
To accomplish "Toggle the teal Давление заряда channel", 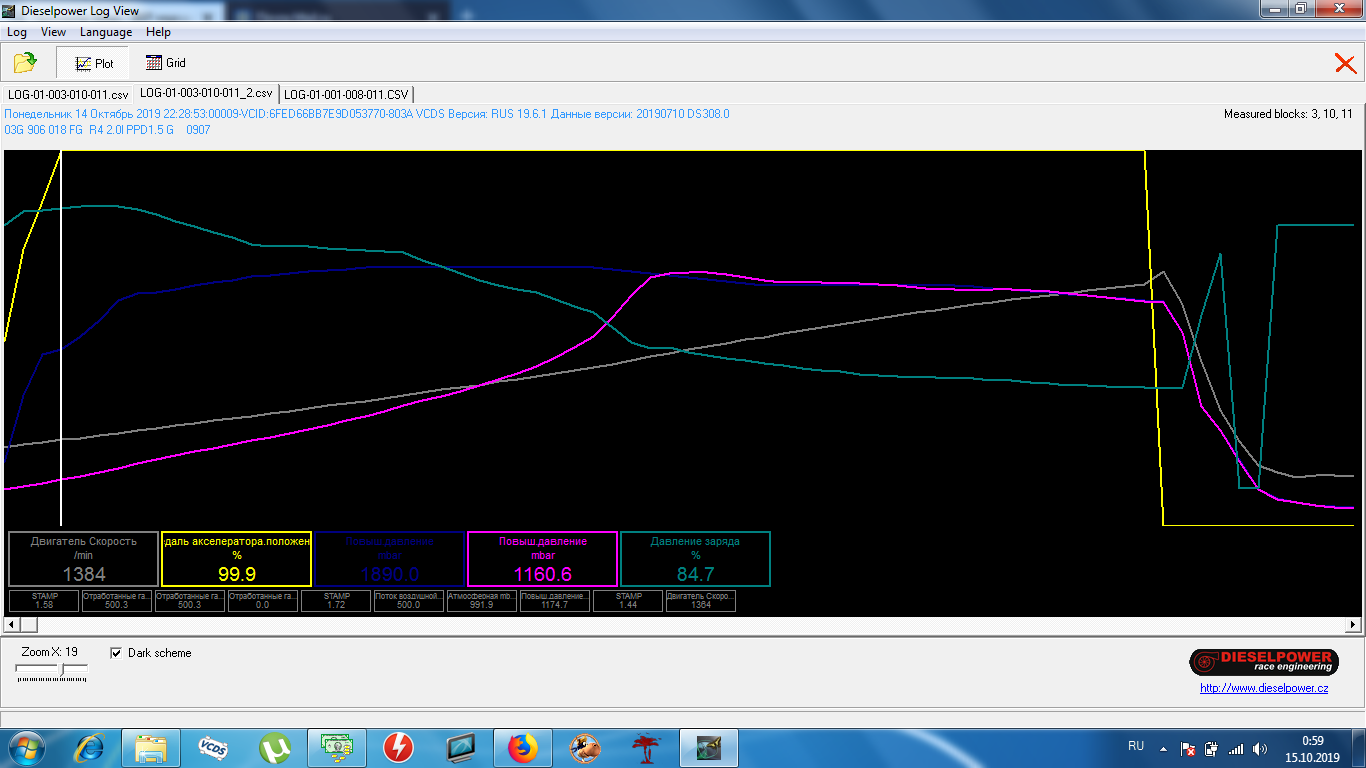I will click(695, 559).
